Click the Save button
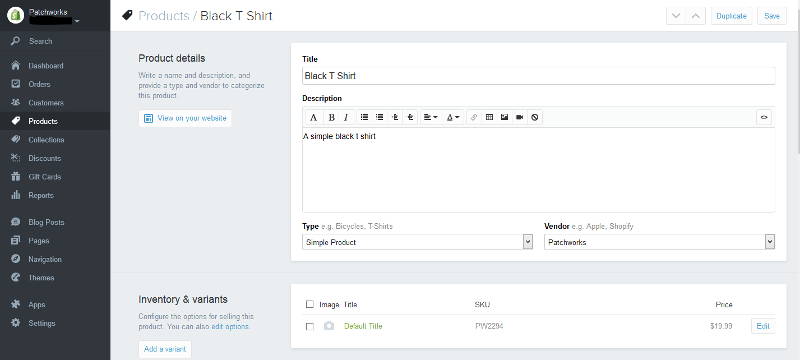Screen dimensions: 800x360 [772, 16]
